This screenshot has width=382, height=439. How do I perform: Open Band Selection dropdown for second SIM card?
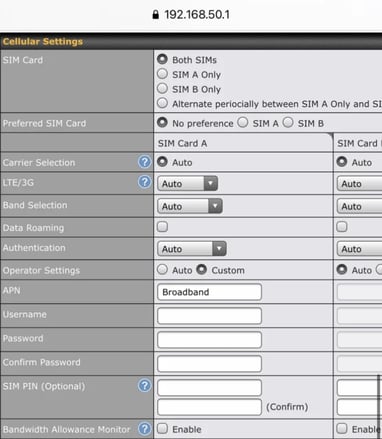coord(359,206)
